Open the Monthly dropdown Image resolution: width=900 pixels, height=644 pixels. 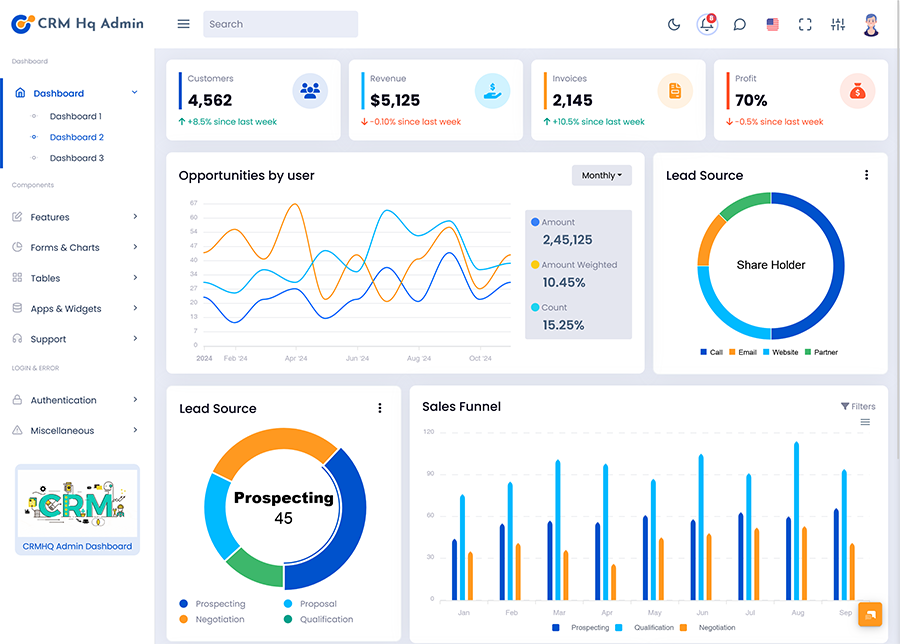tap(602, 176)
